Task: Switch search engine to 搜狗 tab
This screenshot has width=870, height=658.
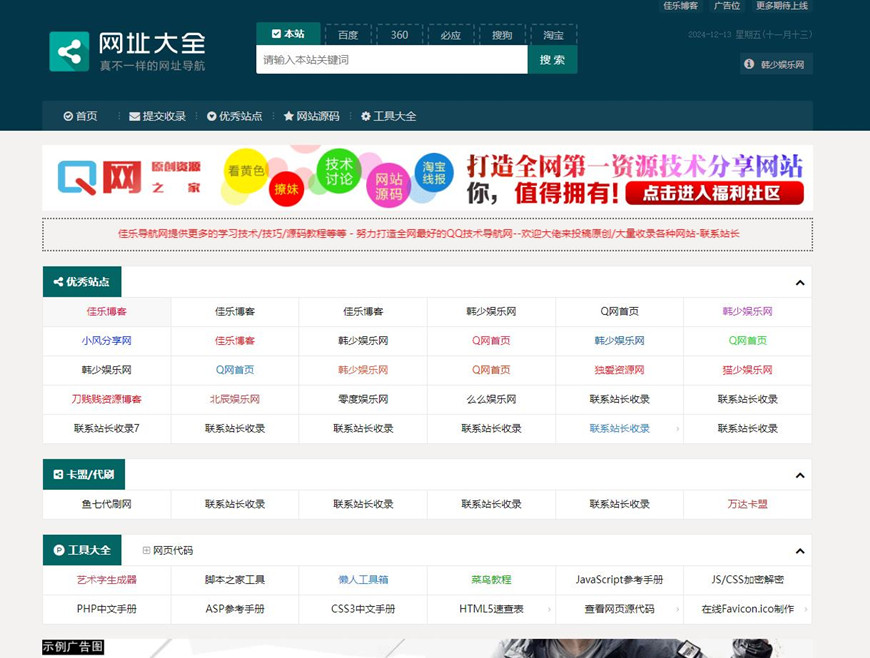Action: coord(502,35)
